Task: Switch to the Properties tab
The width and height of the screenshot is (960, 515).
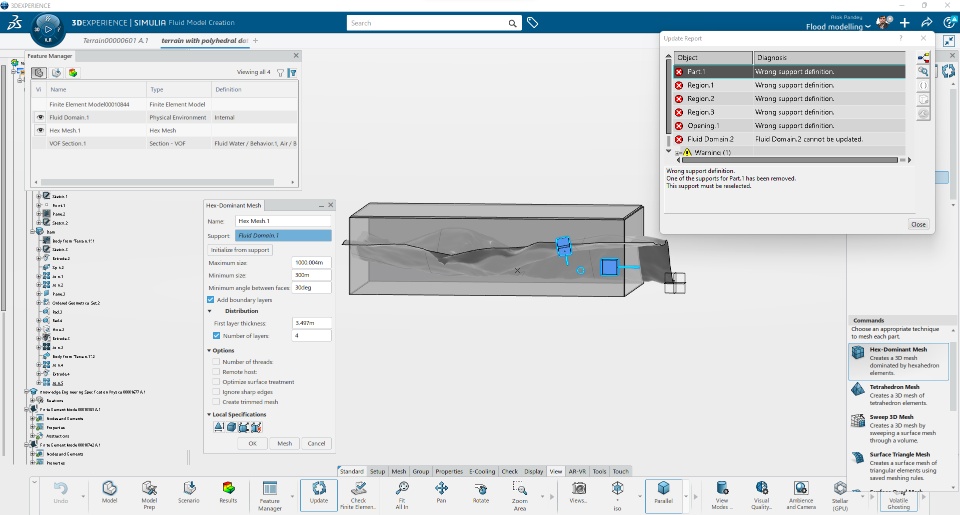Action: click(449, 471)
